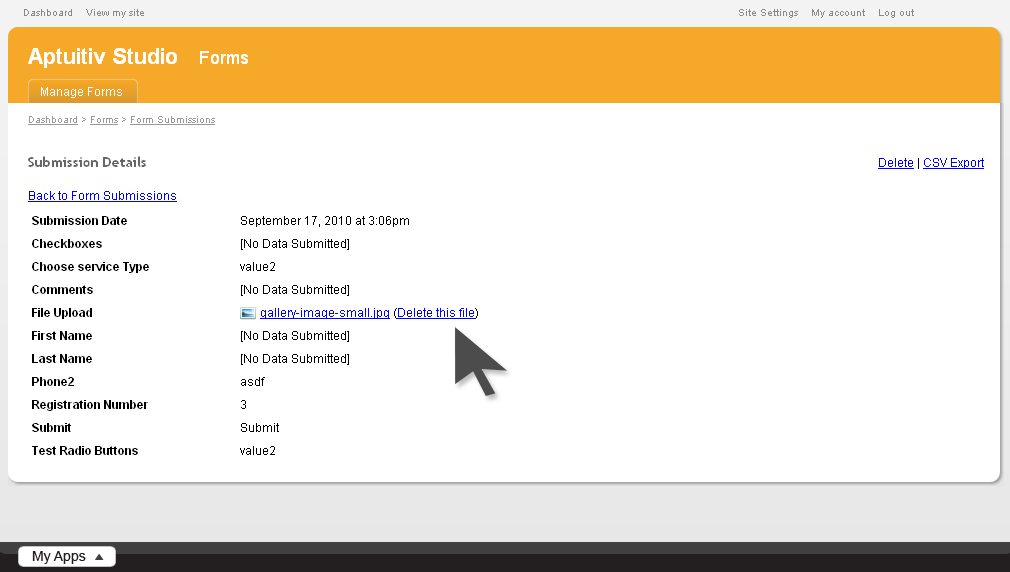Go back to Form Submissions
The width and height of the screenshot is (1010, 572).
(x=102, y=196)
